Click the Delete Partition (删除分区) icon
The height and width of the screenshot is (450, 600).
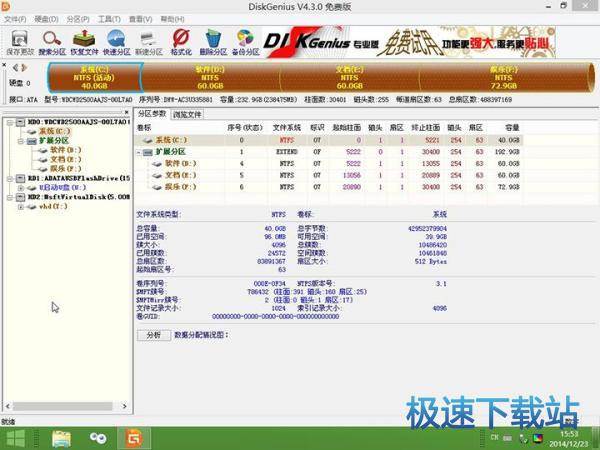[213, 42]
